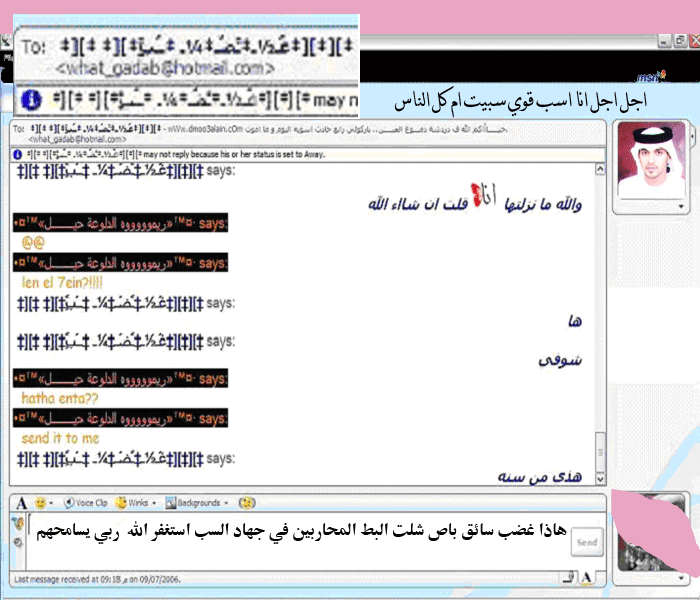Image resolution: width=700 pixels, height=600 pixels.
Task: Click the 'status is set to Away' notice
Action: coord(235,154)
